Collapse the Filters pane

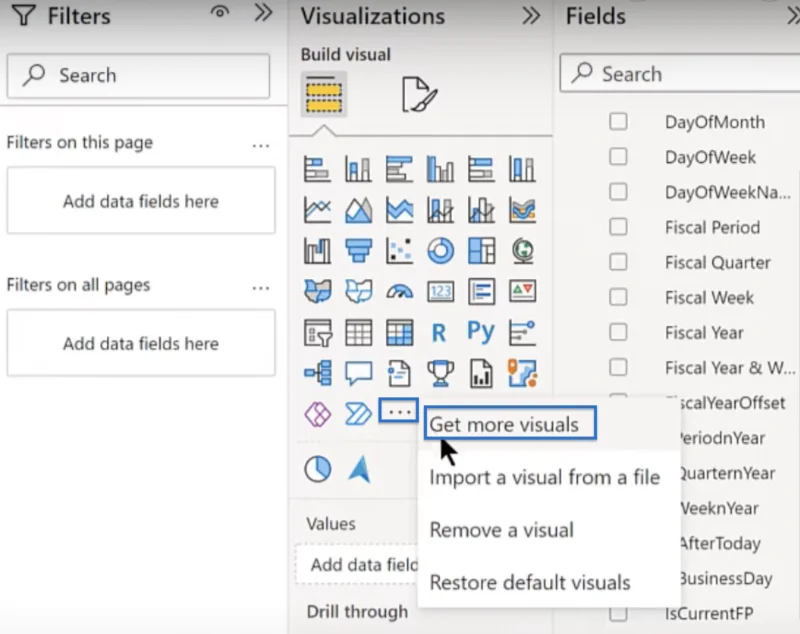(263, 13)
